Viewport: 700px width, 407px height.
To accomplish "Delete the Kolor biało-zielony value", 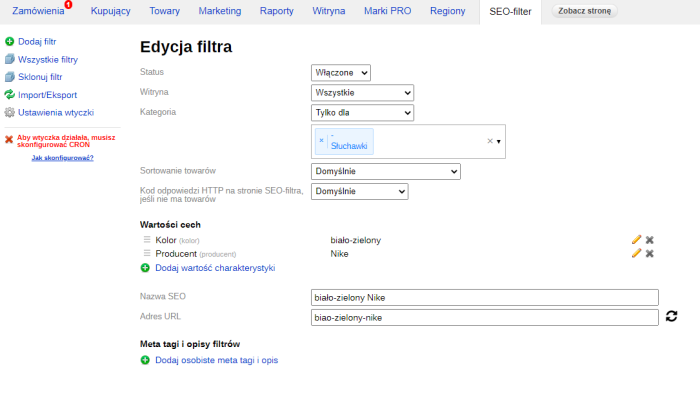I will 650,240.
